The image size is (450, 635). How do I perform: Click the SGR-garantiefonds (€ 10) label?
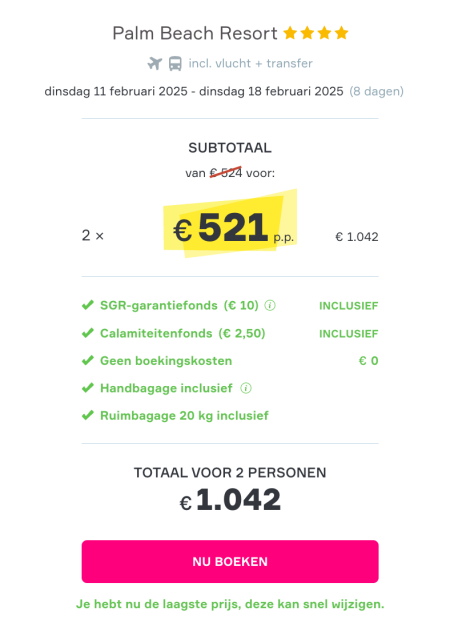pos(179,305)
